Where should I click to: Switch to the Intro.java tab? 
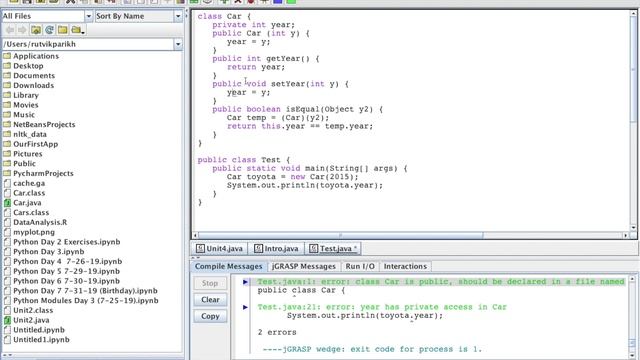click(x=276, y=248)
